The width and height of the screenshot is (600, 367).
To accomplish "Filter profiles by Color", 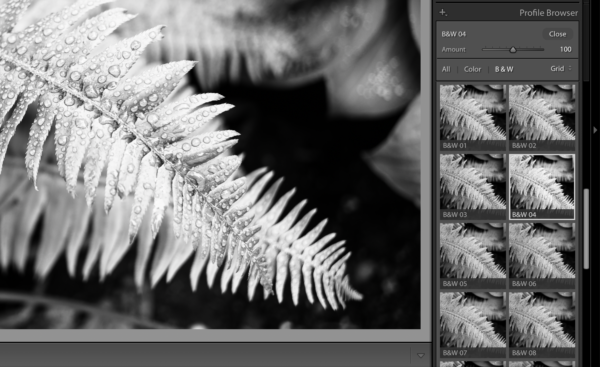I will tap(472, 69).
